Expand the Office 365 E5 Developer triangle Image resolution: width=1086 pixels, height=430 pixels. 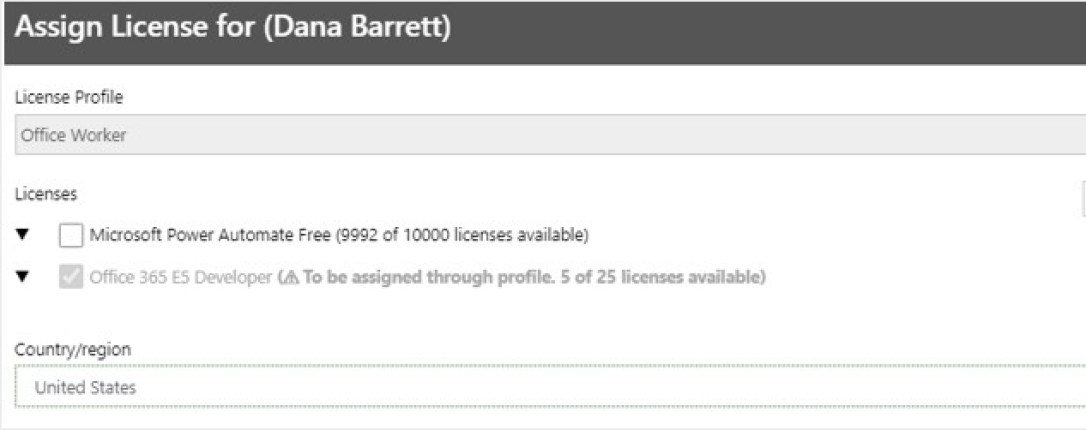[23, 278]
